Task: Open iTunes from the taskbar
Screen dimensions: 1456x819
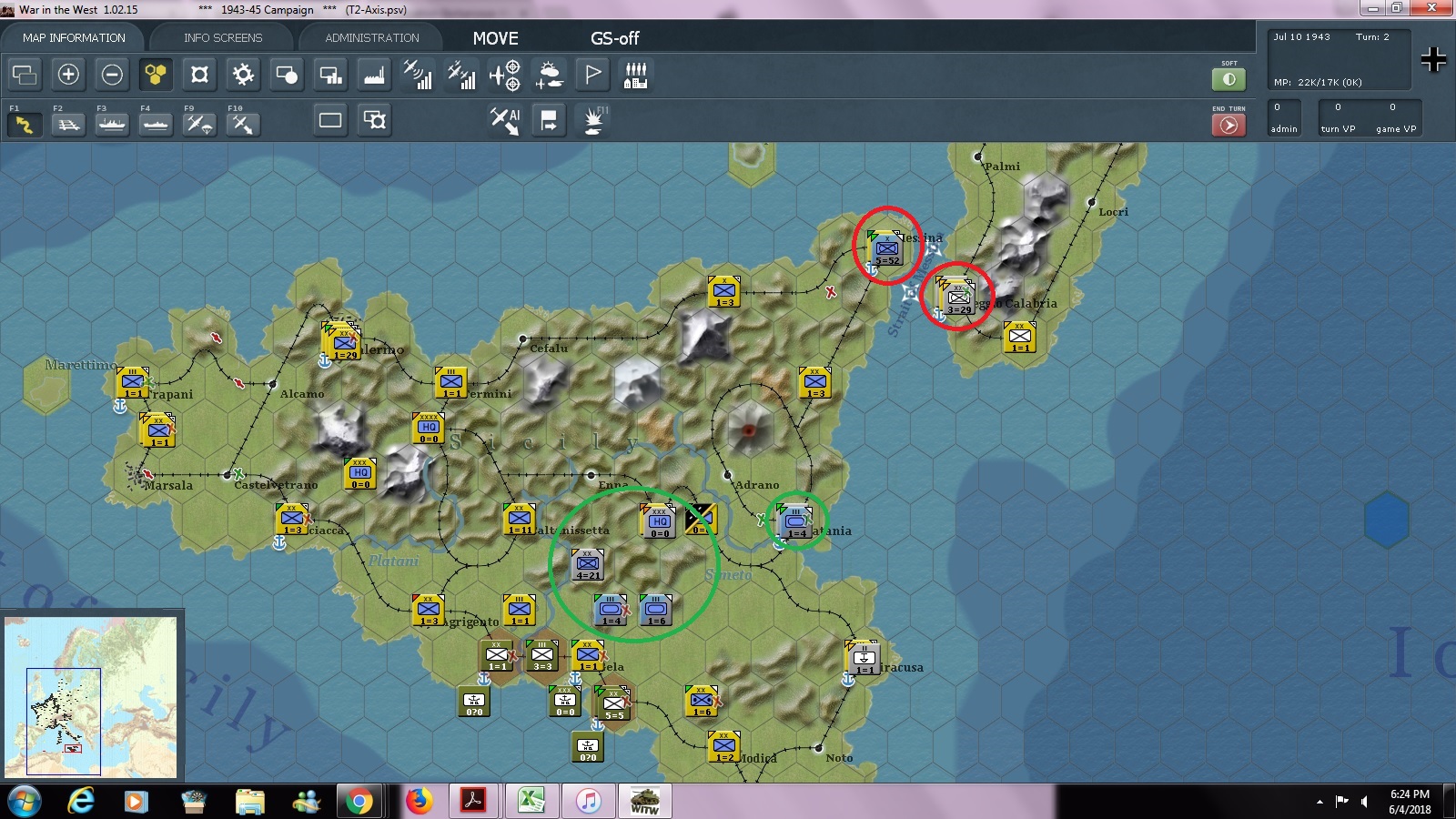Action: pos(588,802)
